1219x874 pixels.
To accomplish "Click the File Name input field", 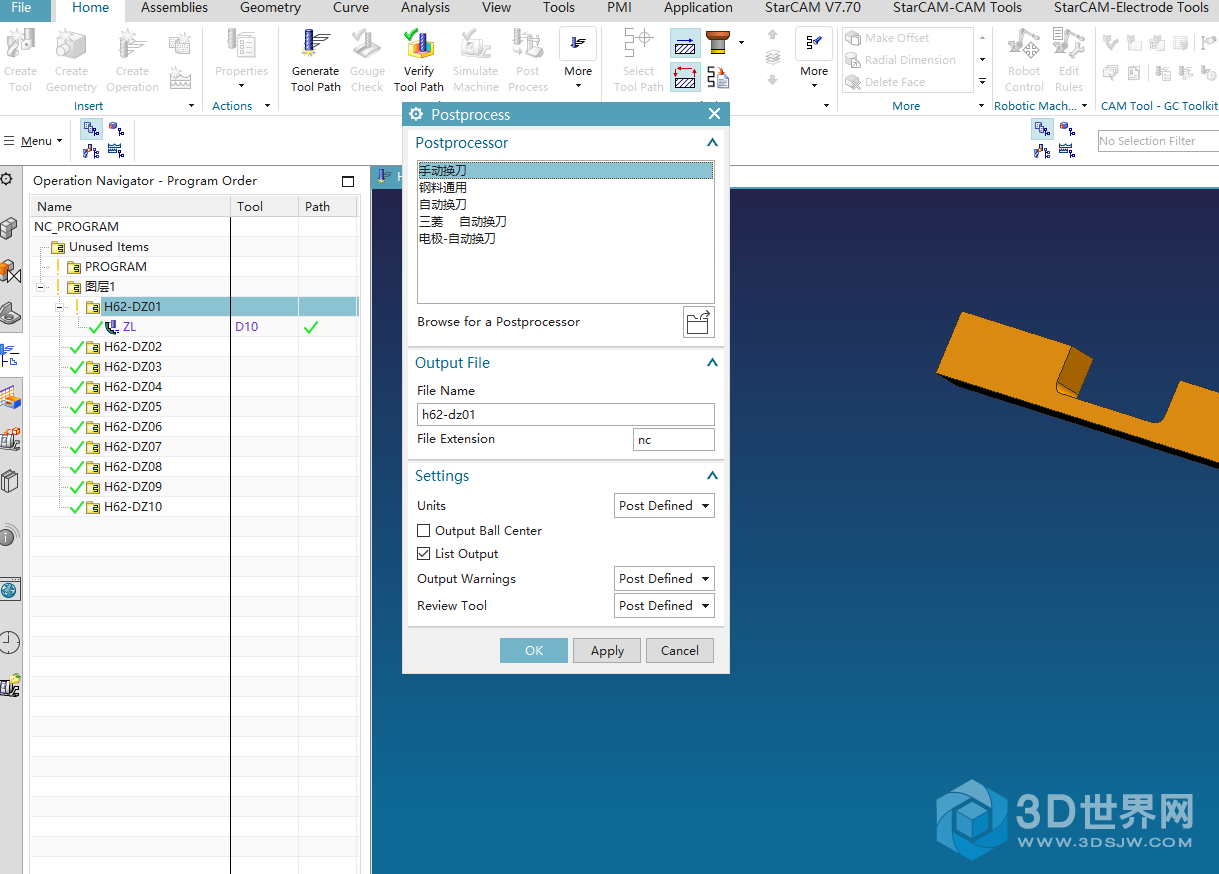I will pos(565,414).
